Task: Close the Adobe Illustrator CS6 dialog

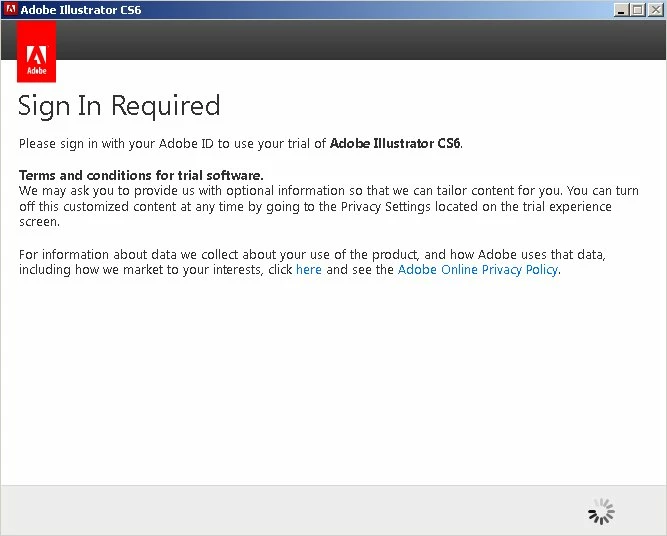Action: click(x=656, y=10)
